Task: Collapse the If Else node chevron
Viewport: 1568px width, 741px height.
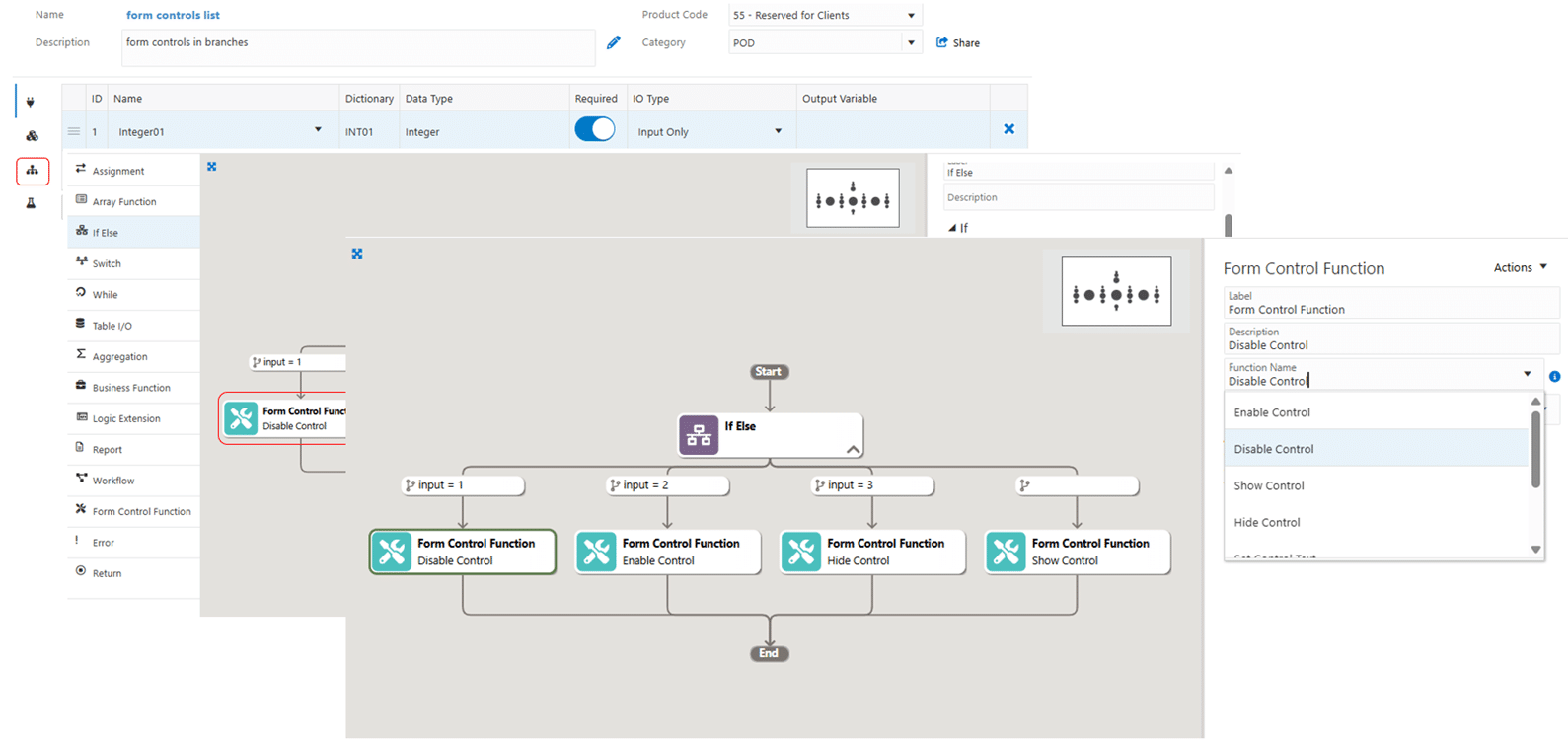Action: click(x=853, y=449)
